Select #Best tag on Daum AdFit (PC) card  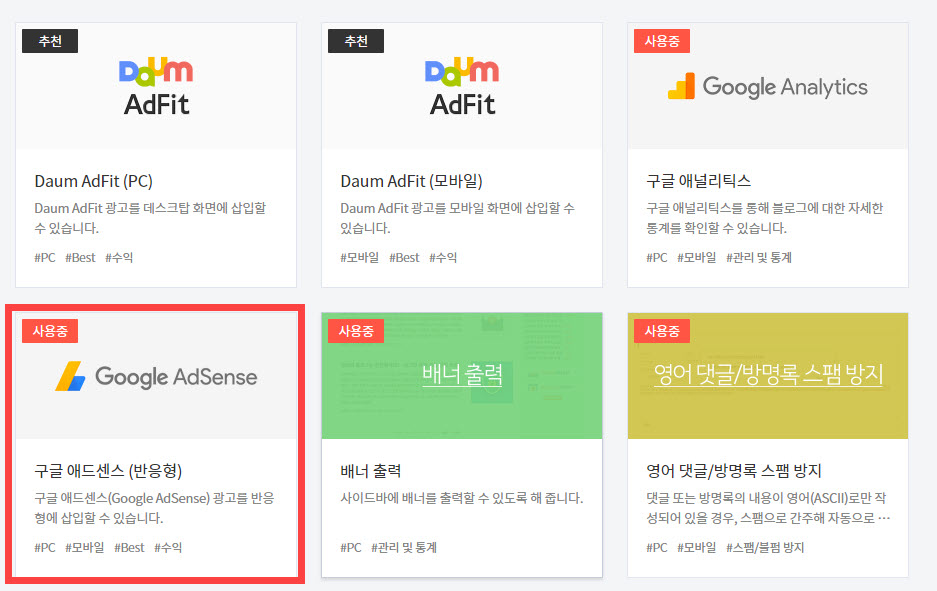80,258
